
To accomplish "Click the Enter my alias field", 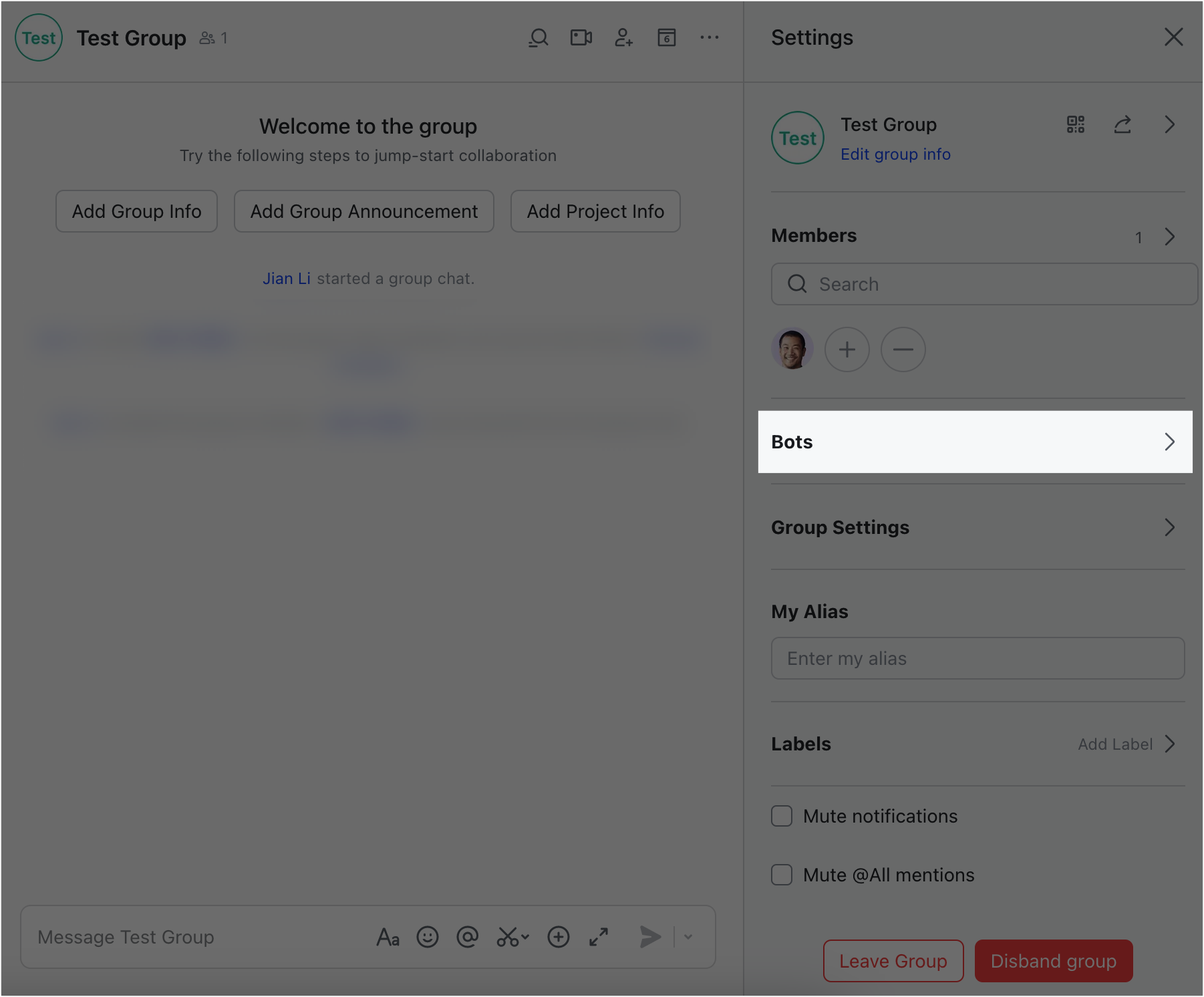I will point(977,658).
